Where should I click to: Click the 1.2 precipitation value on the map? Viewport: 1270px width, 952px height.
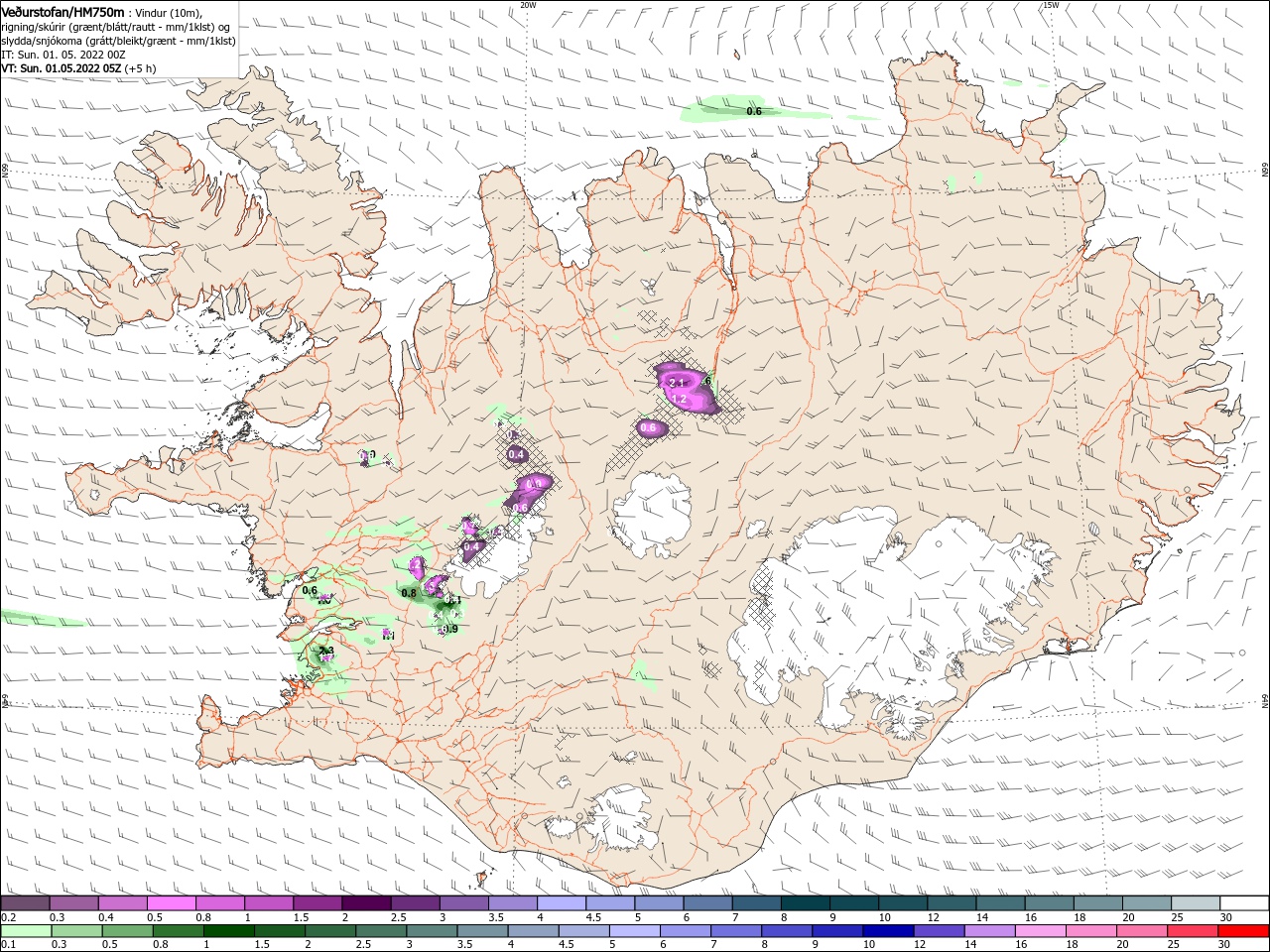tap(680, 399)
